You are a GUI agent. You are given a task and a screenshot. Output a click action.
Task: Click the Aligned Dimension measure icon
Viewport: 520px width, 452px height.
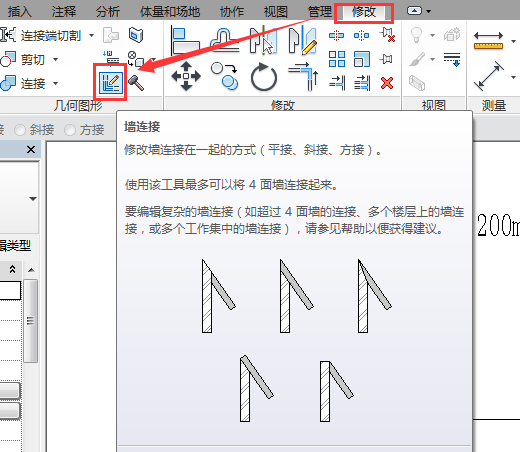click(488, 76)
